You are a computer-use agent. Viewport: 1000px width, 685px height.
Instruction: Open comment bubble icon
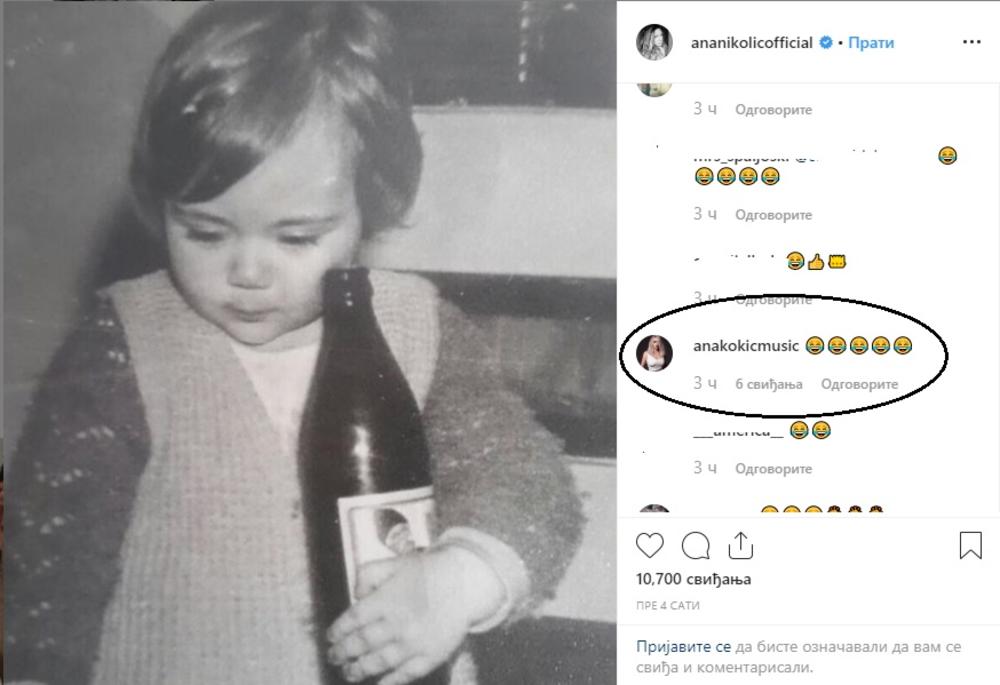[696, 545]
